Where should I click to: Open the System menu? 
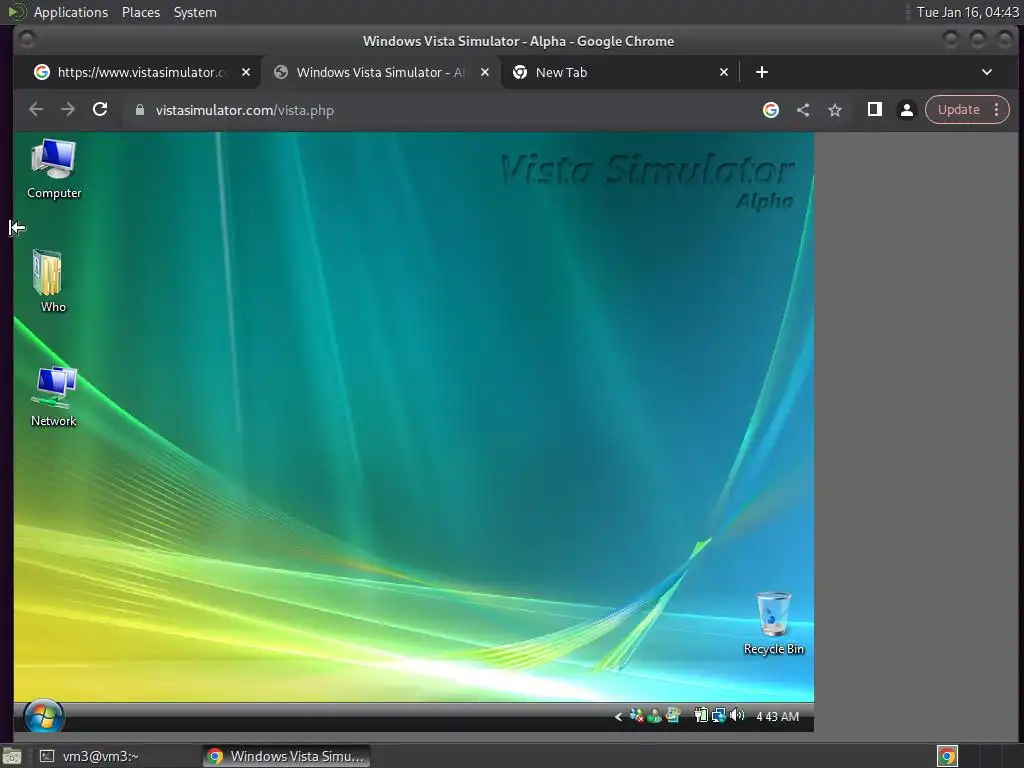pyautogui.click(x=195, y=12)
